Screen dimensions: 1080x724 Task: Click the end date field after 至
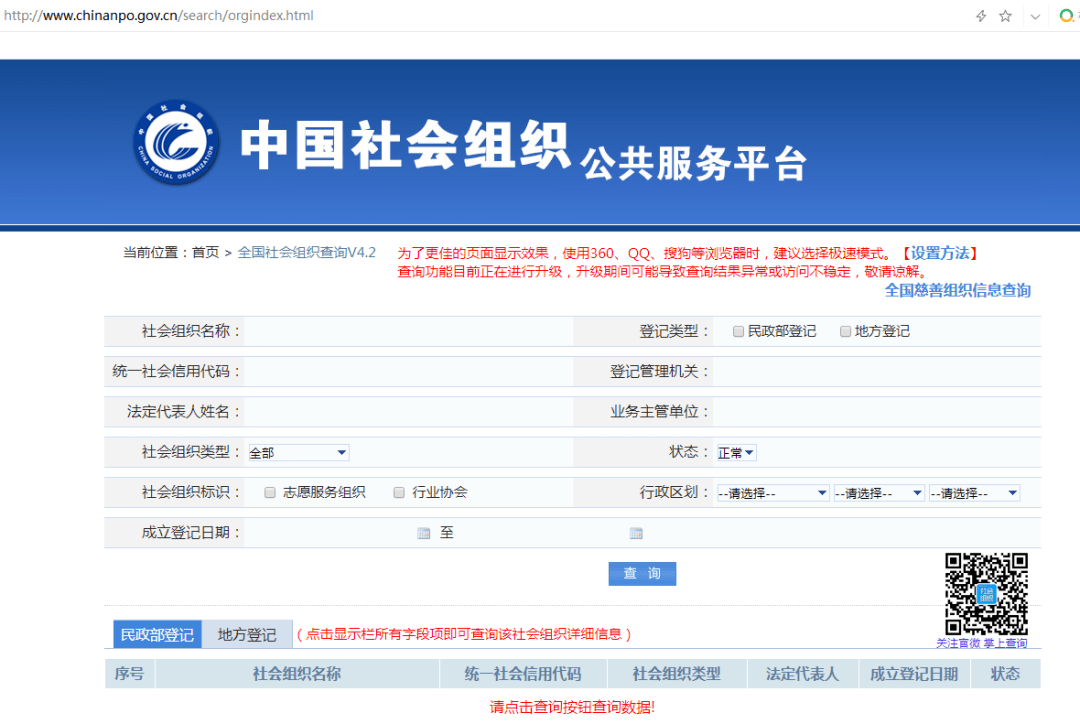point(542,533)
